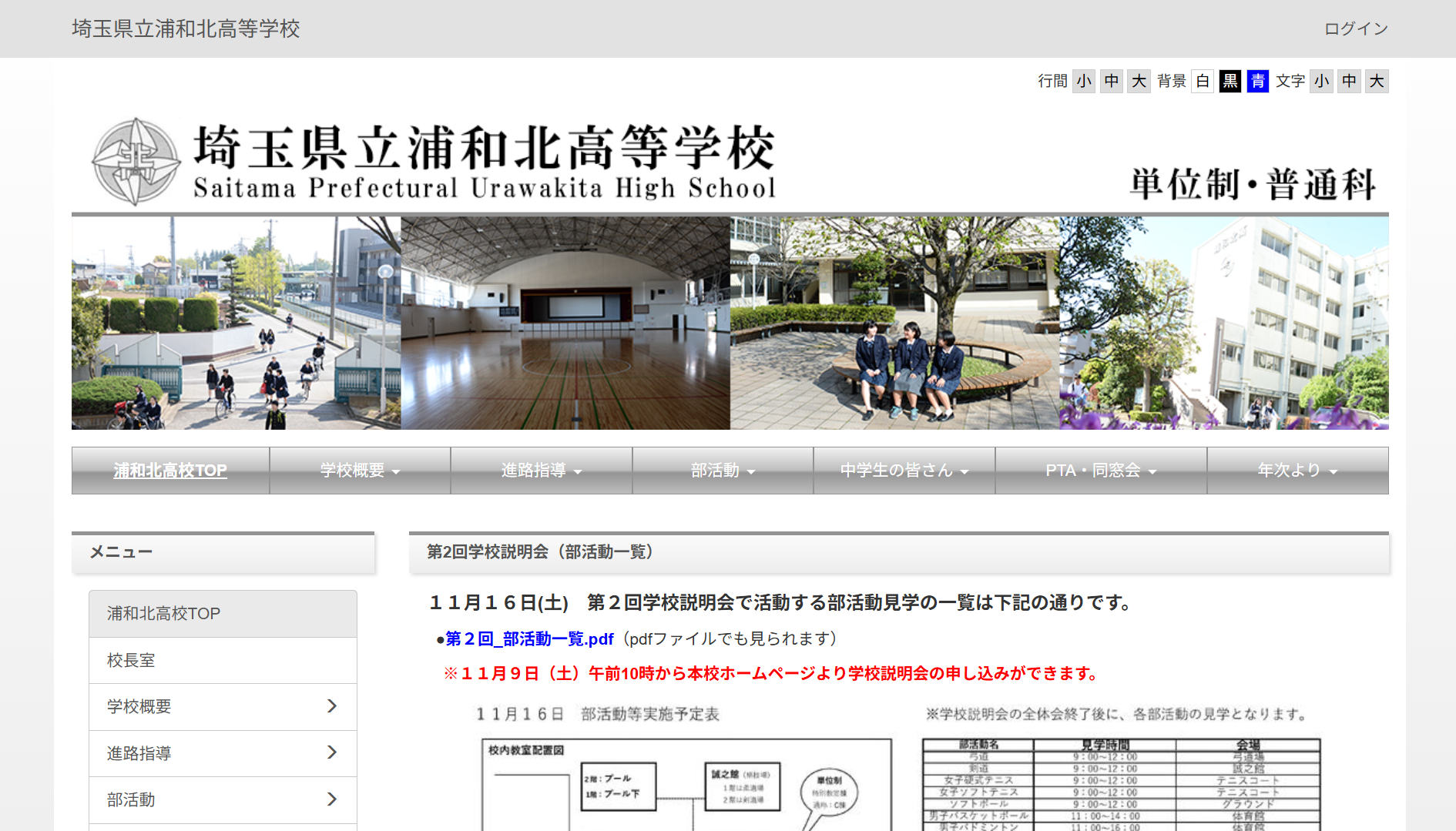Expand the 部活動 navigation dropdown
Viewport: 1456px width, 831px height.
(723, 471)
